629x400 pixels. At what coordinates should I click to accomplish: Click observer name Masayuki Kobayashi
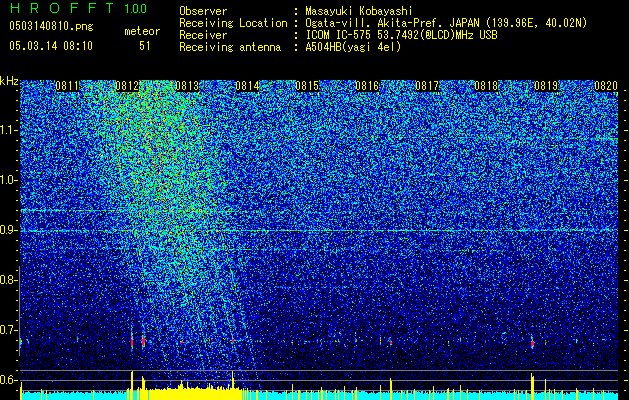pos(359,12)
